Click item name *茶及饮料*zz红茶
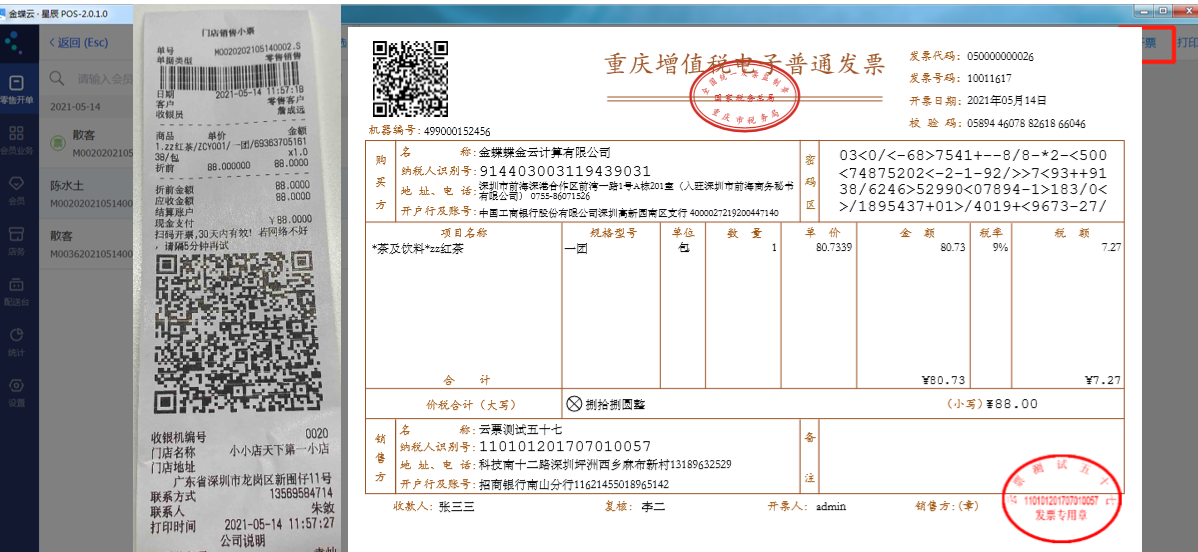The width and height of the screenshot is (1198, 552). 417,248
